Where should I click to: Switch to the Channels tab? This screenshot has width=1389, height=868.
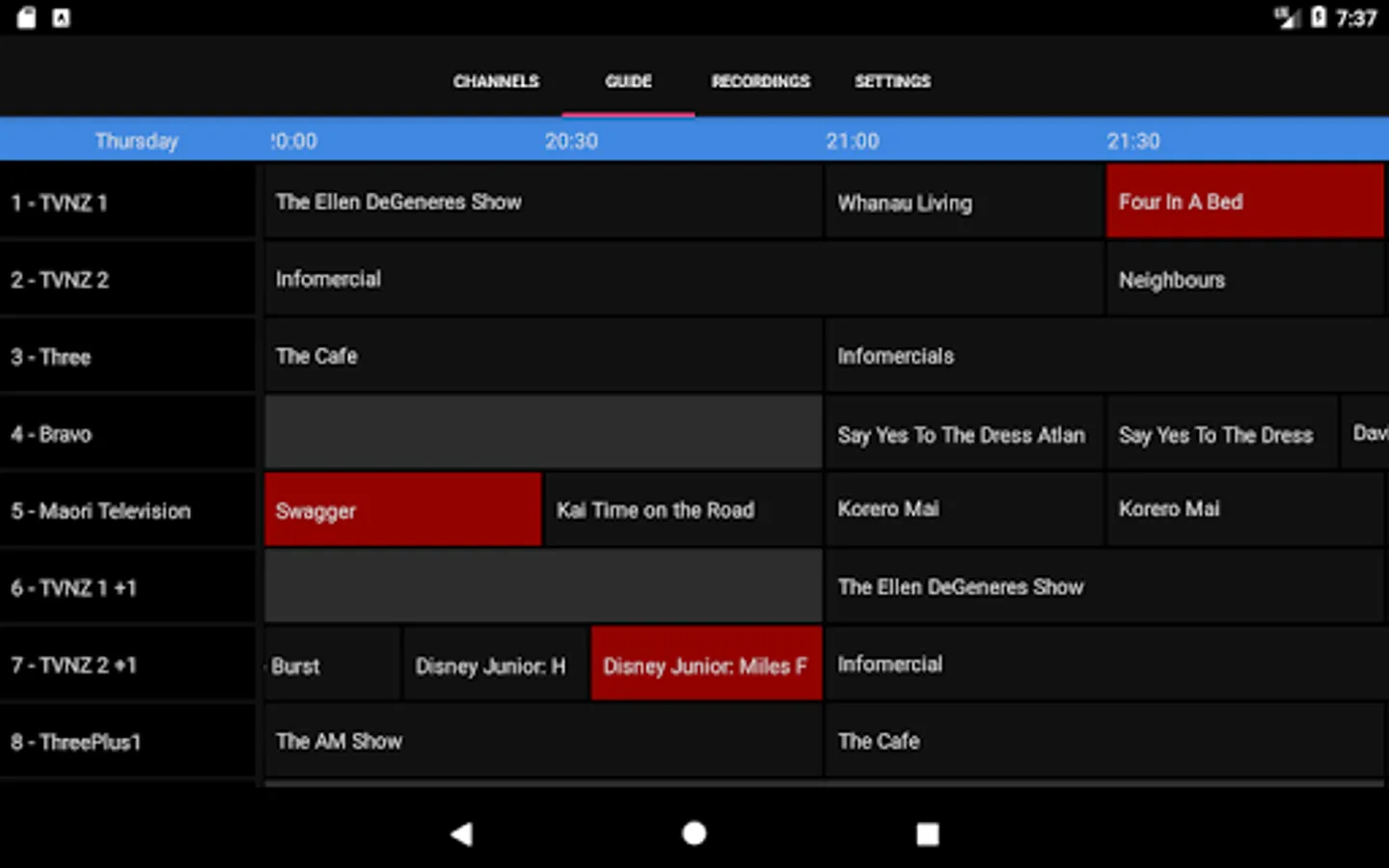496,82
